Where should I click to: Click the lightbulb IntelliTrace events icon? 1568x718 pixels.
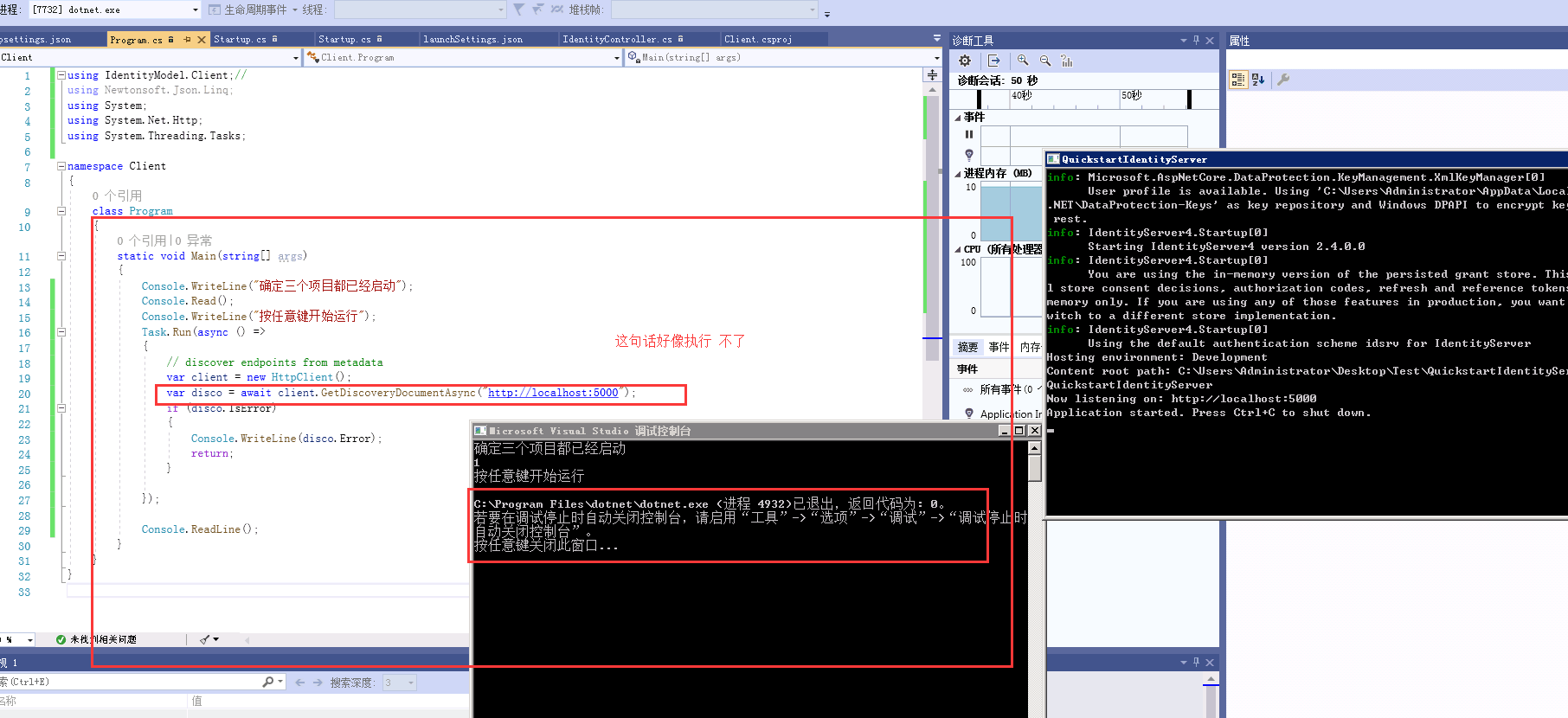(x=969, y=155)
